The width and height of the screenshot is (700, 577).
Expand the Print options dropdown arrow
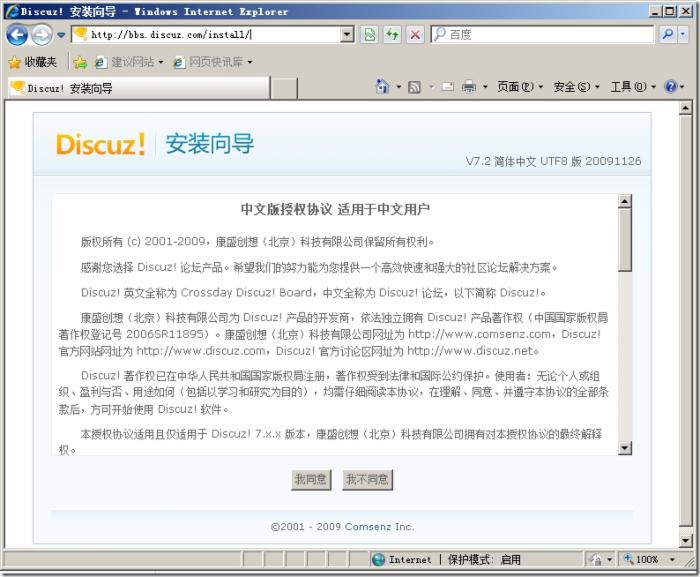click(485, 87)
